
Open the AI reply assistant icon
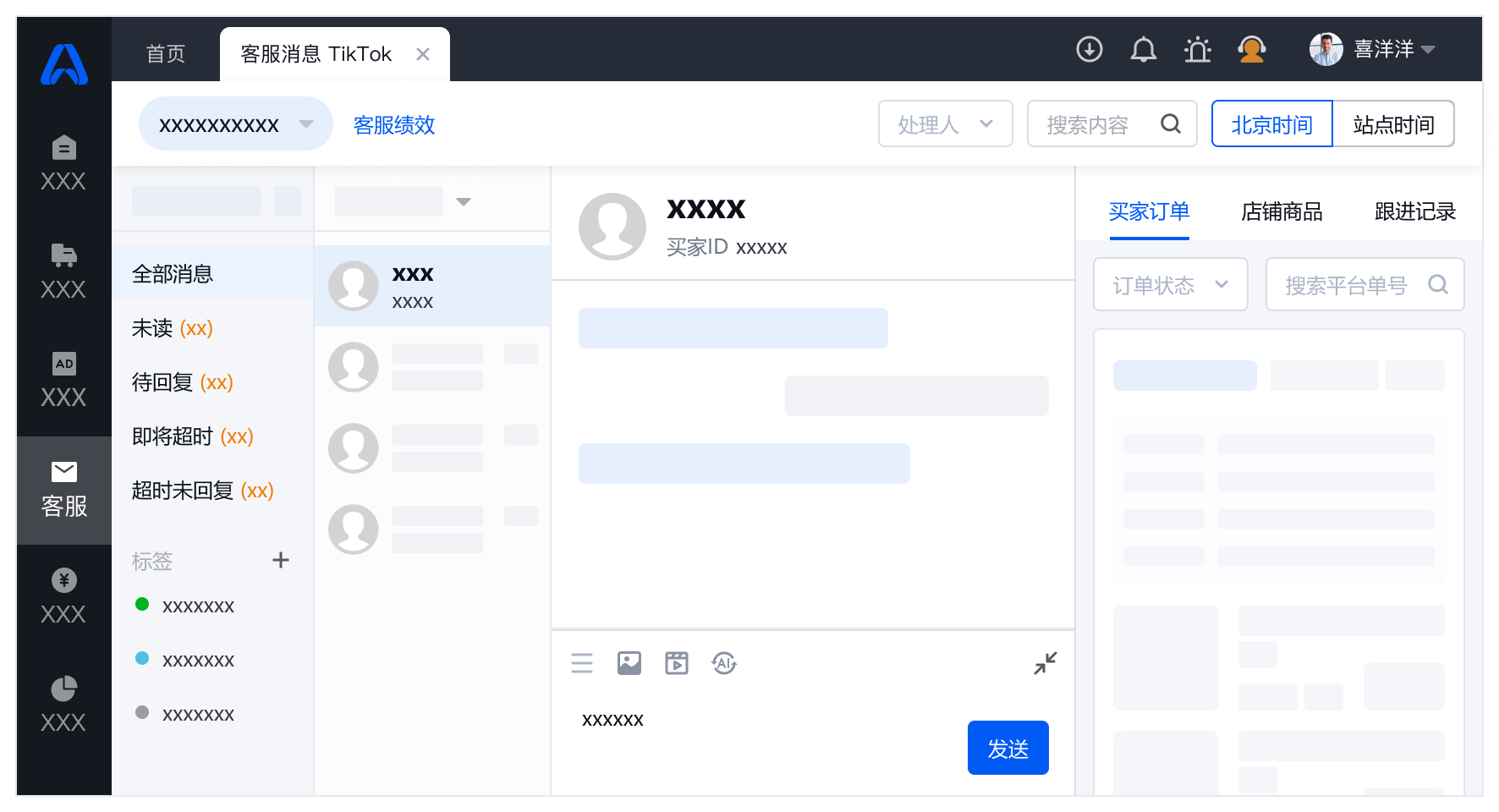[x=724, y=663]
